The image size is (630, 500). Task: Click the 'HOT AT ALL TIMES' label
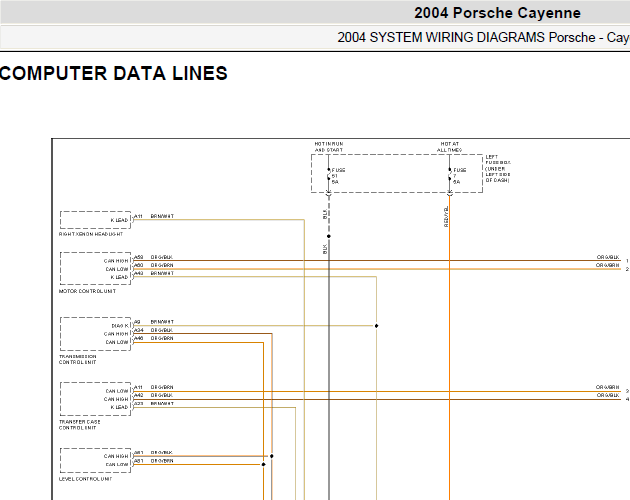pyautogui.click(x=450, y=147)
